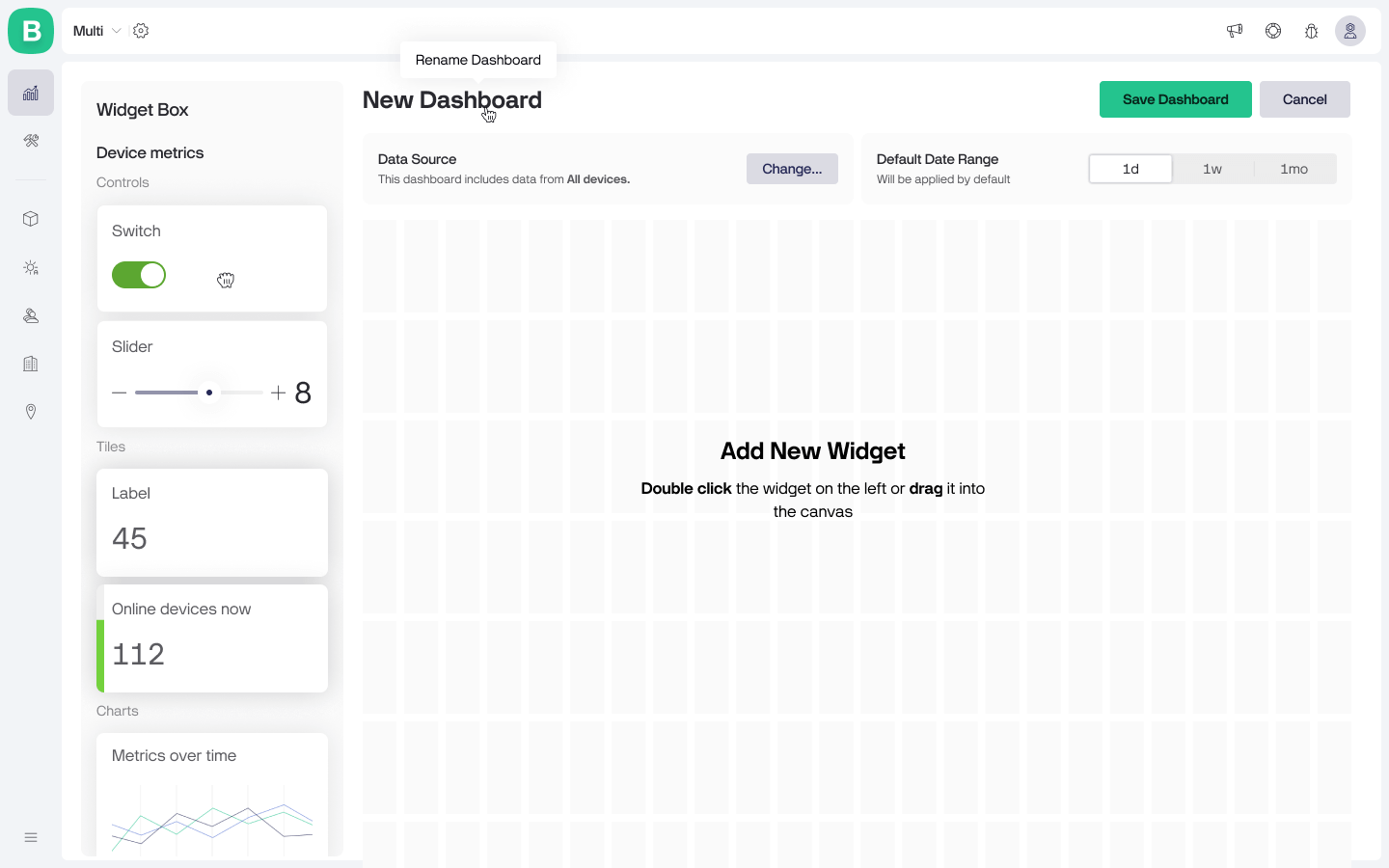
Task: Open the Organizations building icon in sidebar
Action: 31,364
